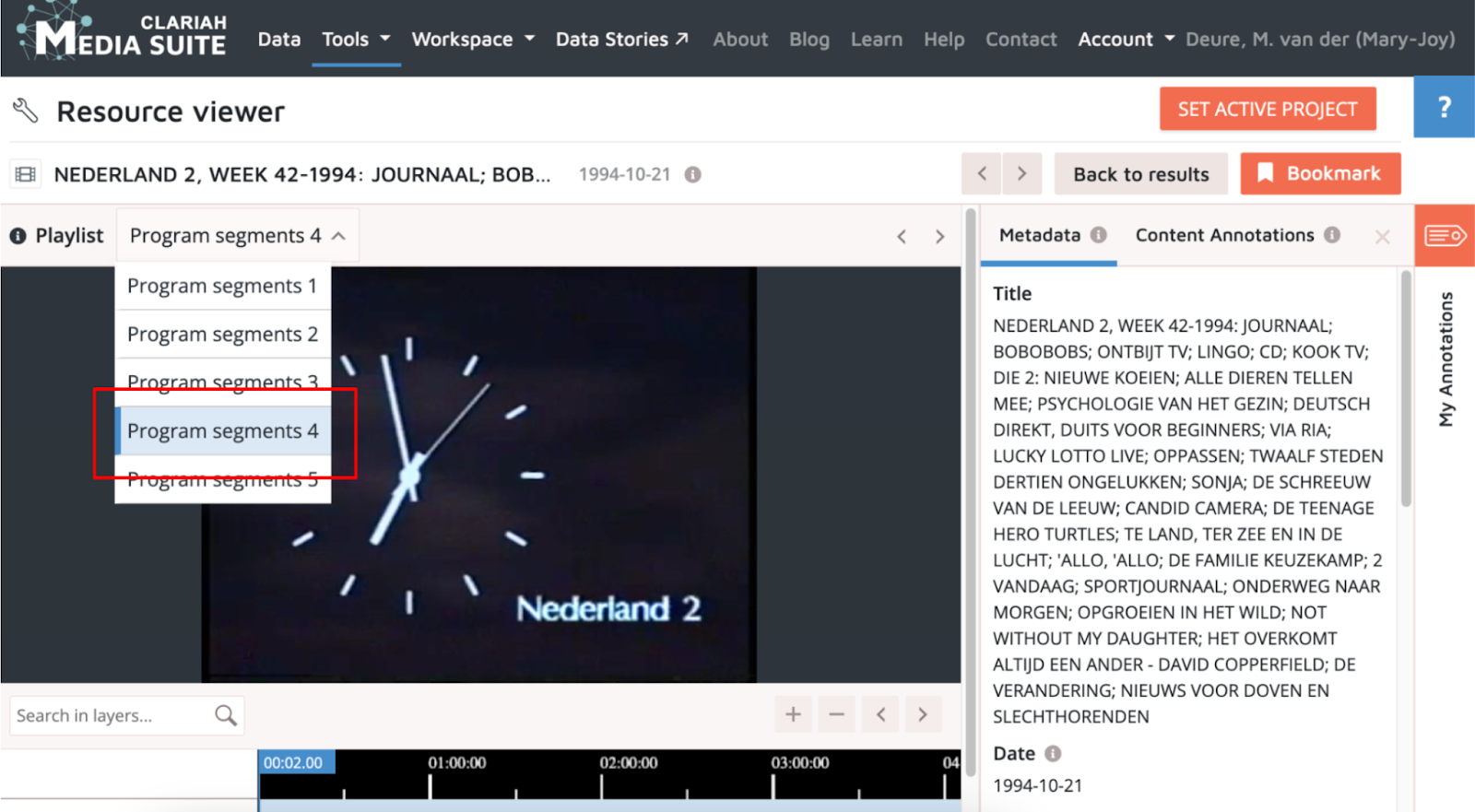Image resolution: width=1475 pixels, height=812 pixels.
Task: Move timeline left with chevron button
Action: point(880,714)
